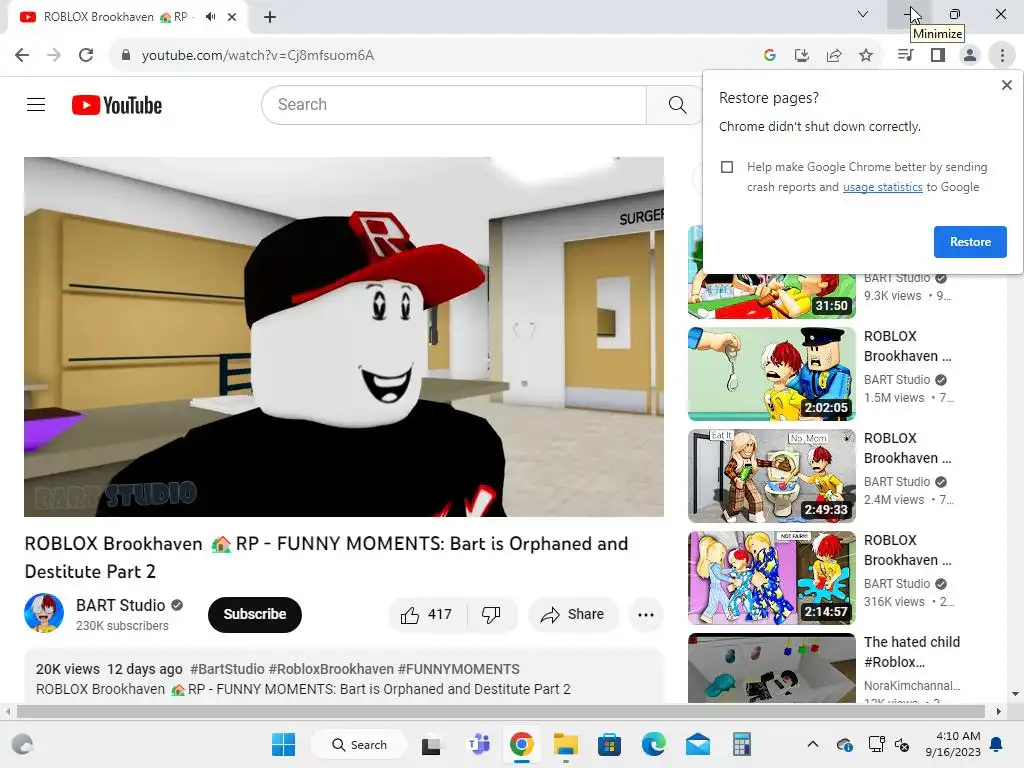Click the #RobloxBrookhaven hashtag

[331, 669]
